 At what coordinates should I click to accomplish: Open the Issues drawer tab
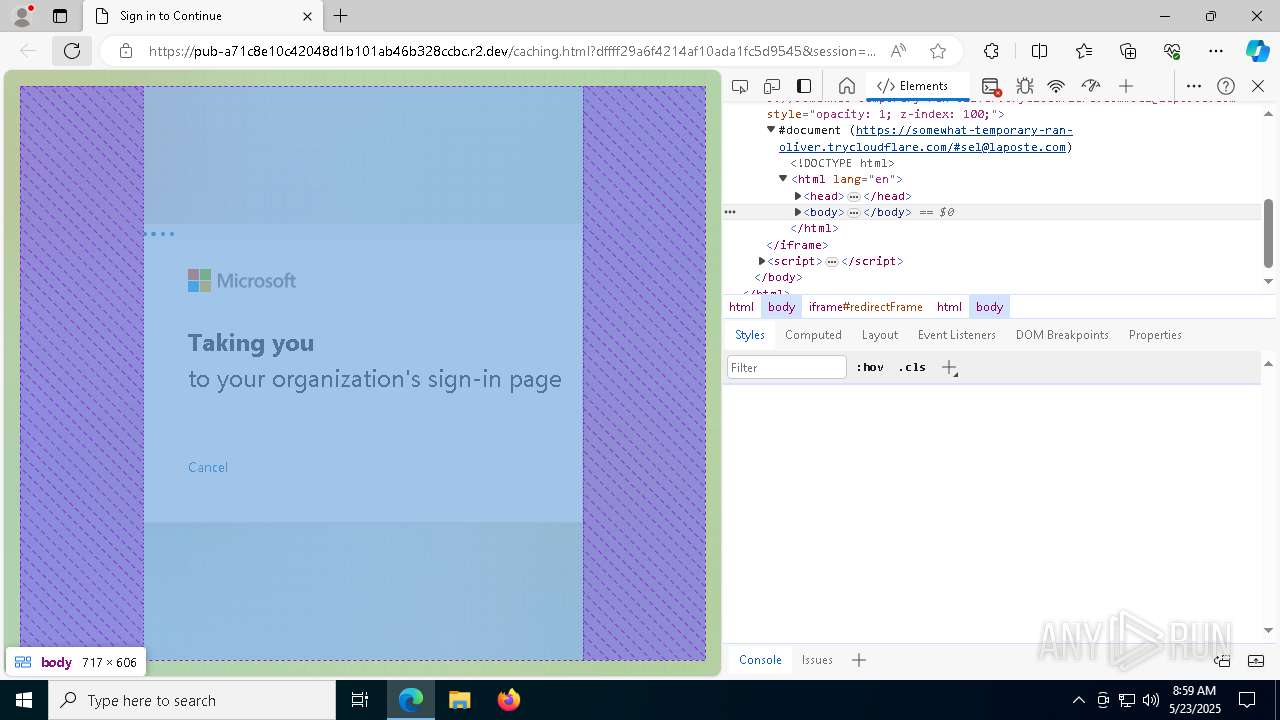[817, 660]
